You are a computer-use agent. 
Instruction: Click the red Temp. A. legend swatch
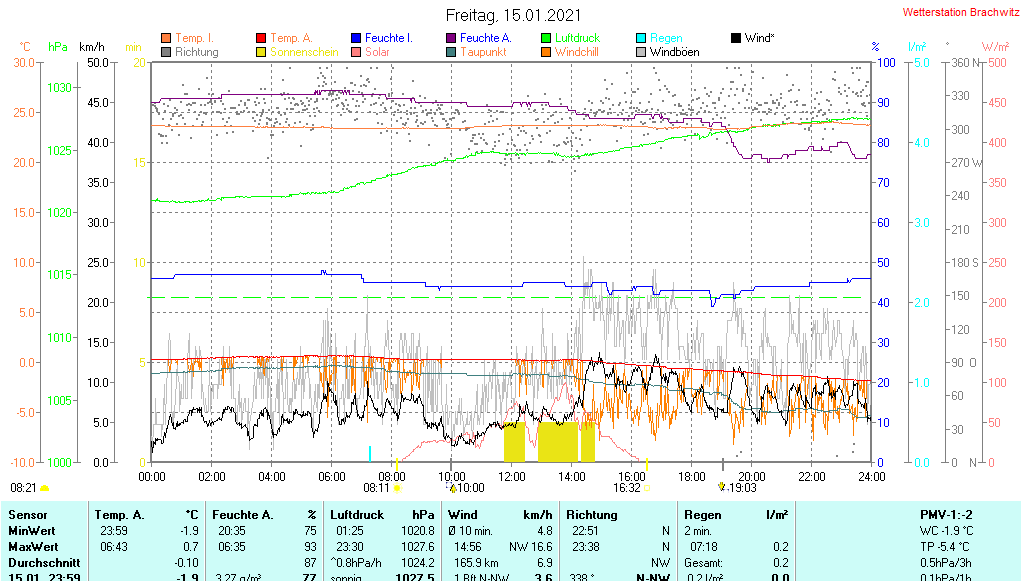click(262, 38)
